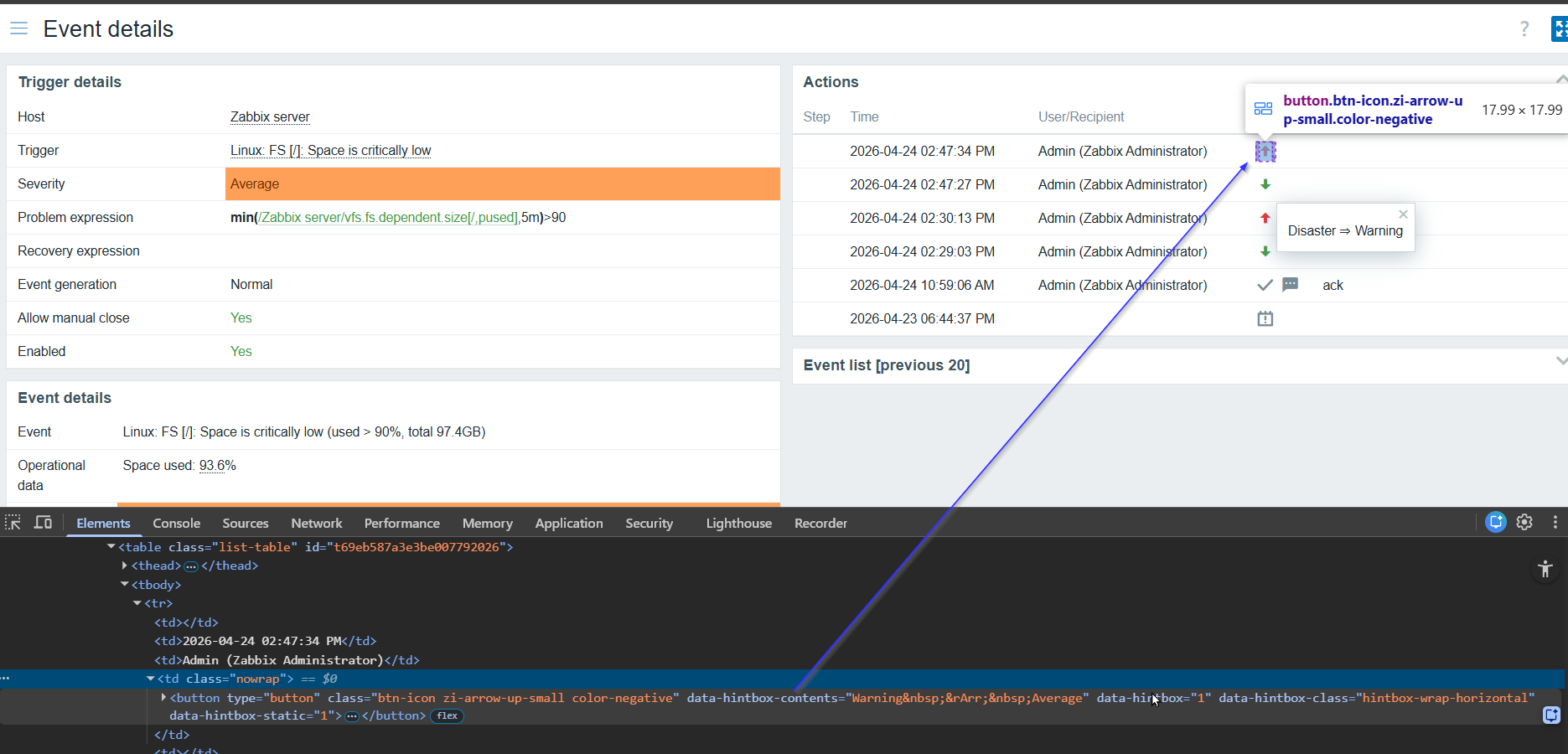
Task: Open the Zabbix server host link
Action: 270,117
